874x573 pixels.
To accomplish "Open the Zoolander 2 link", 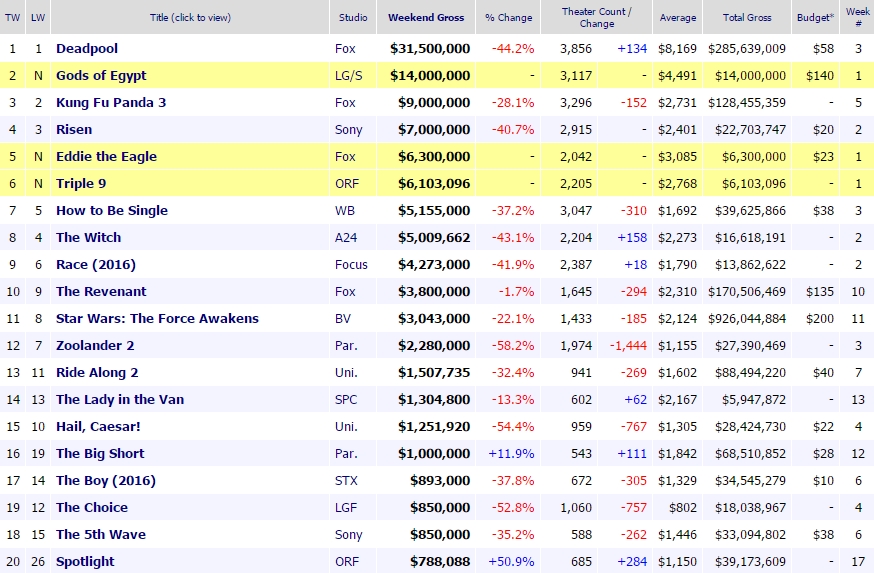I will tap(95, 346).
